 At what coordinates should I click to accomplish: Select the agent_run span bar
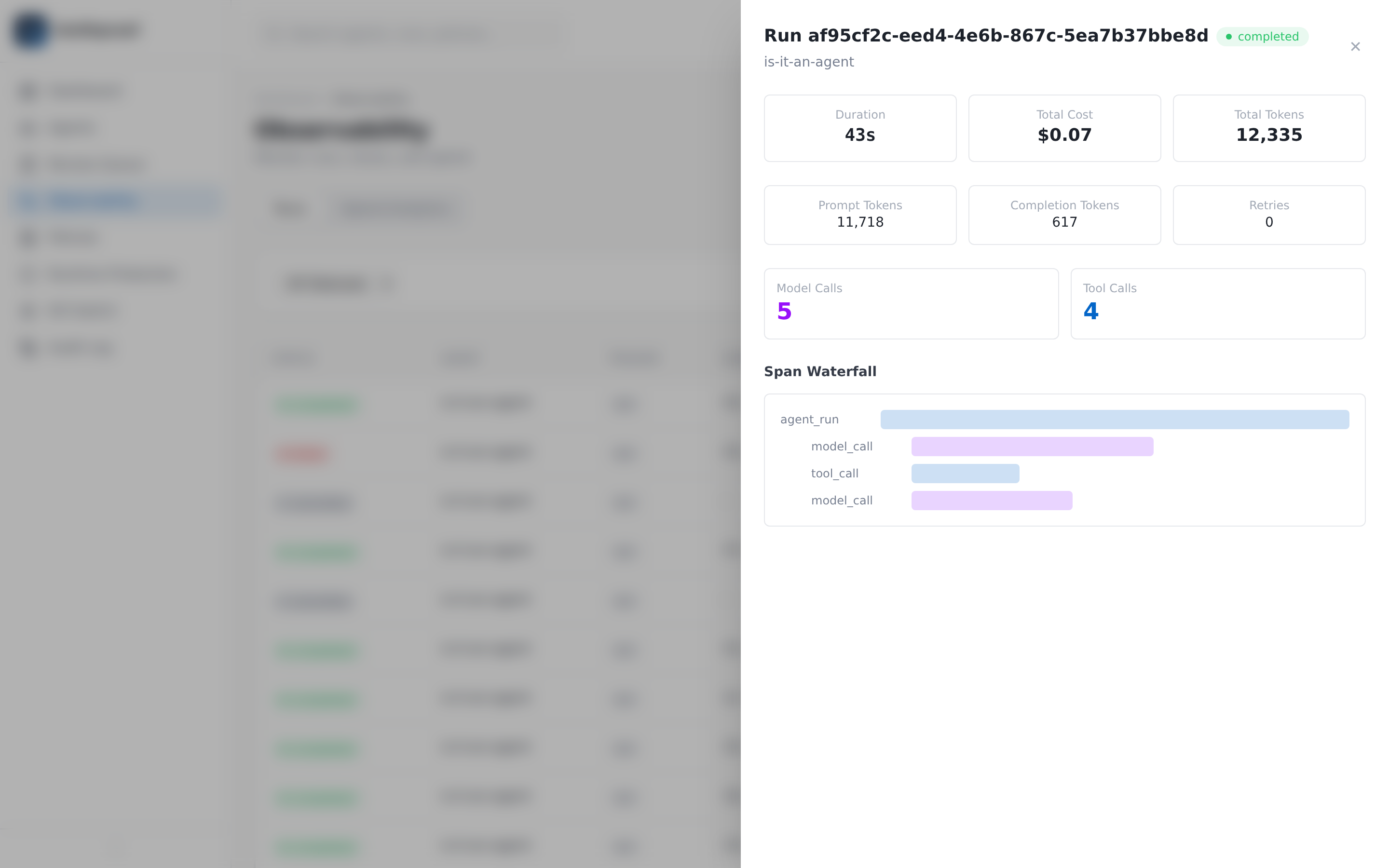click(1115, 420)
